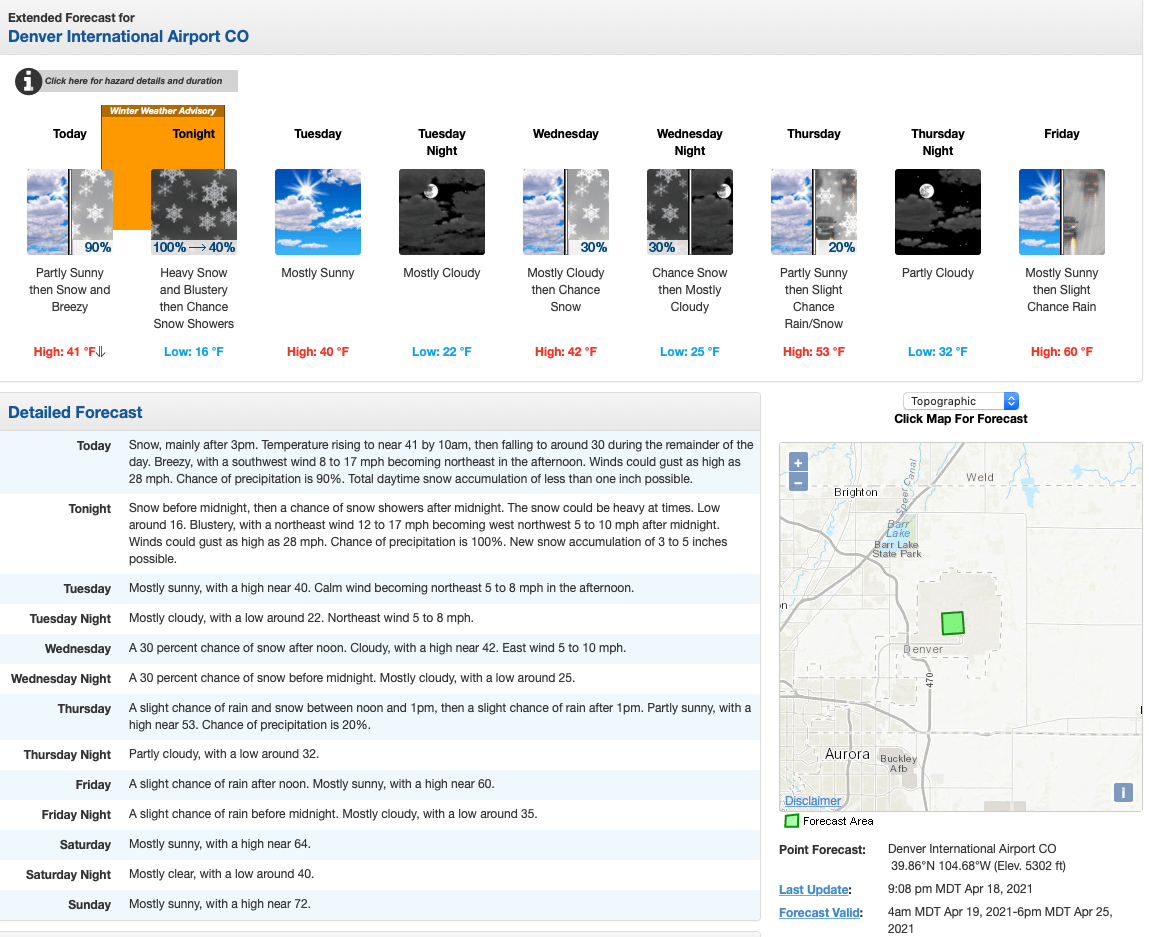Click the 'High: 40 °F' temperature text
This screenshot has height=937, width=1149.
(x=318, y=352)
